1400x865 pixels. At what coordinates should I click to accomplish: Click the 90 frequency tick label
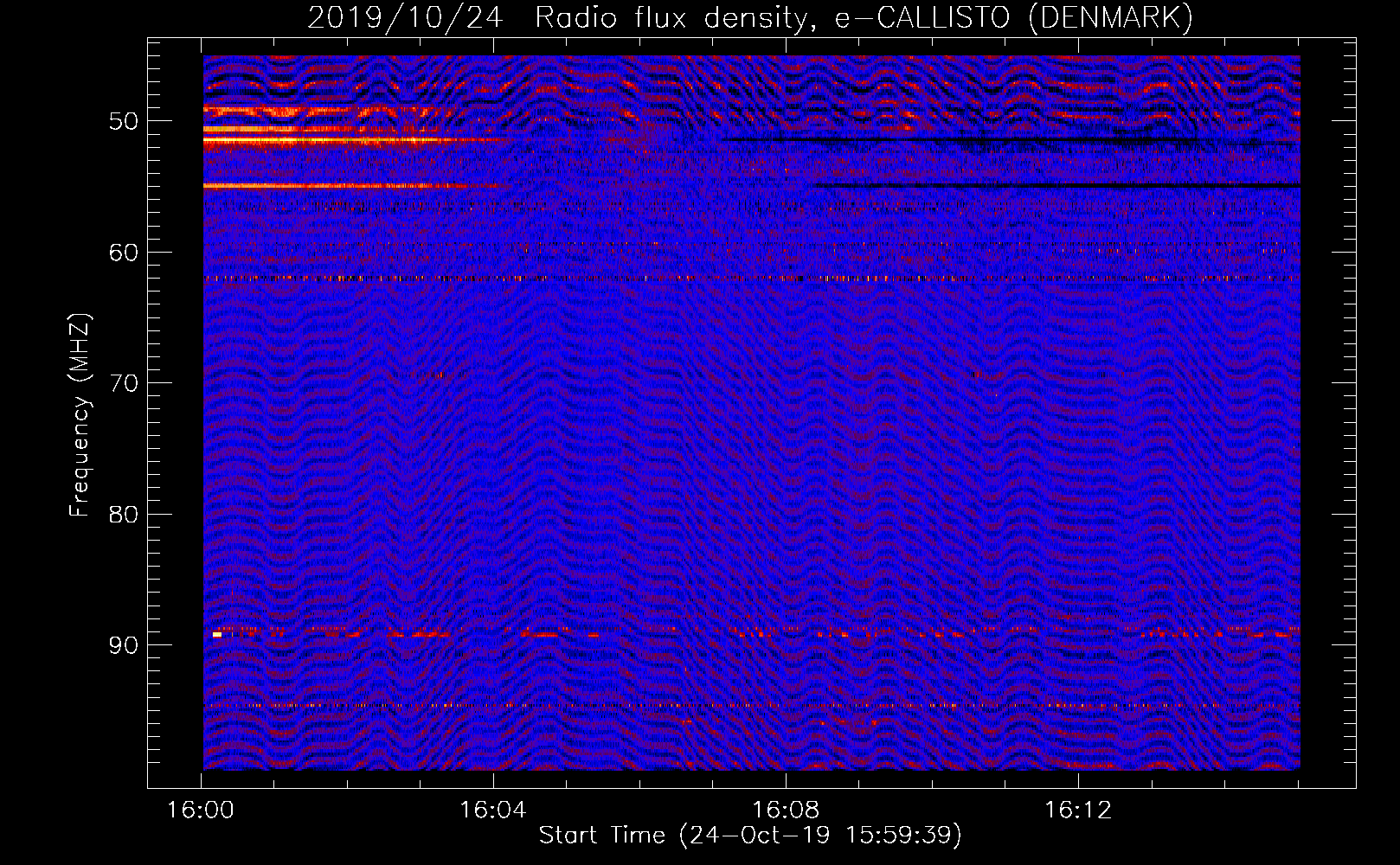[x=124, y=645]
